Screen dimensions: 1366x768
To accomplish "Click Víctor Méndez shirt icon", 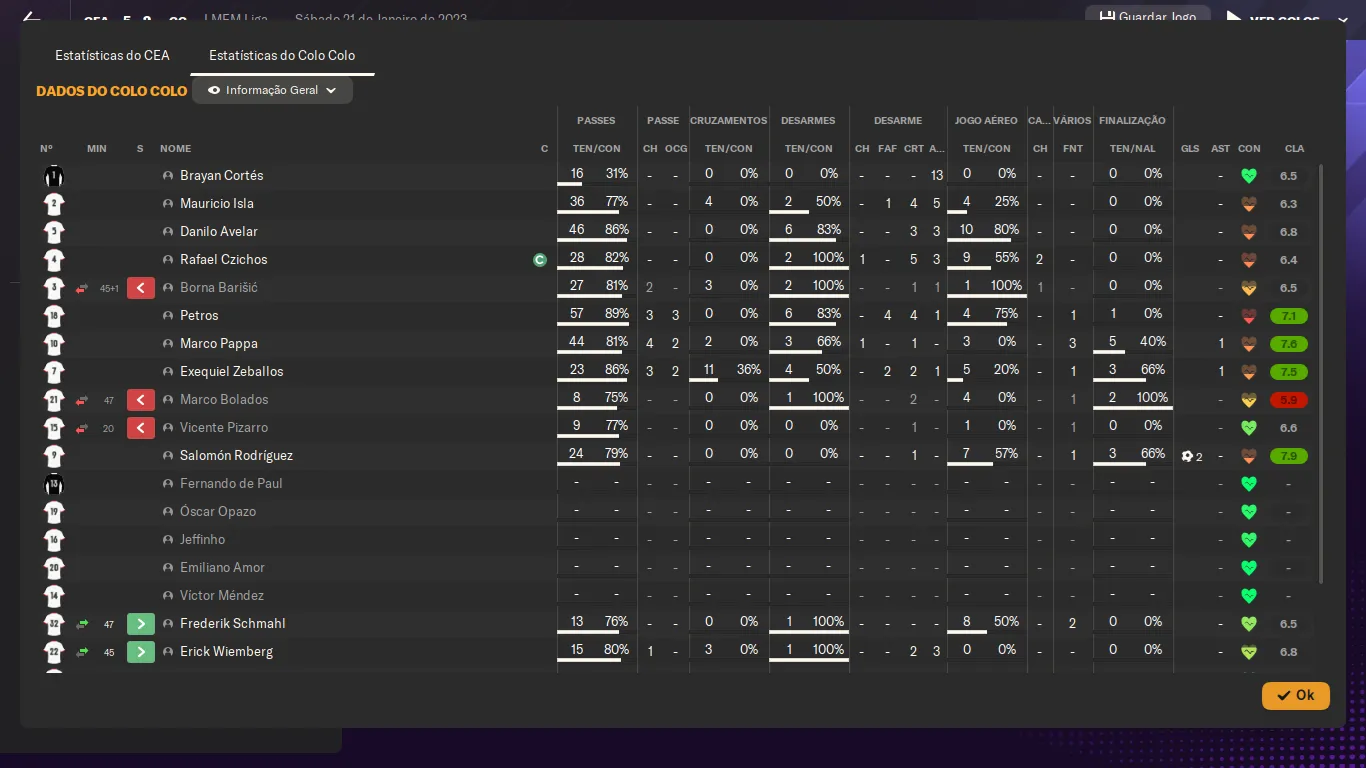I will click(54, 596).
